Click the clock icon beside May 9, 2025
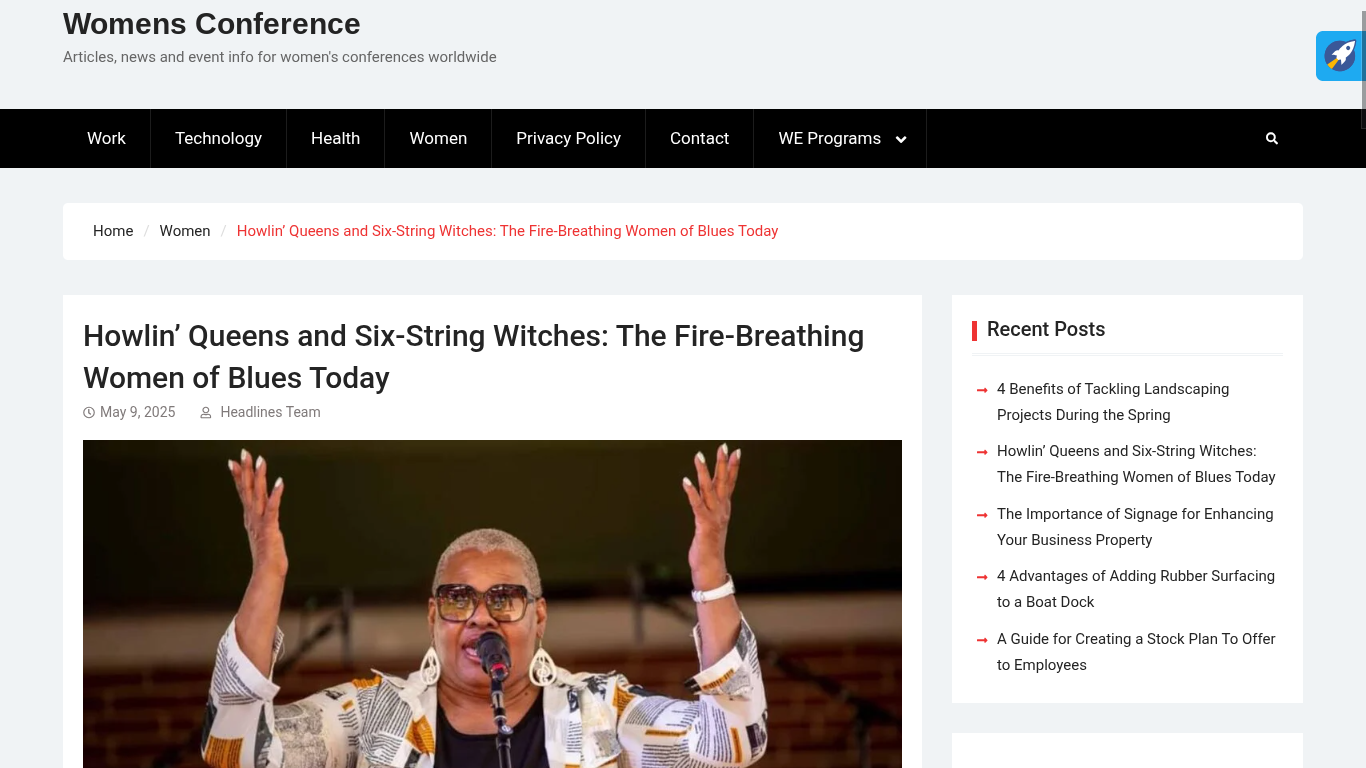Image resolution: width=1366 pixels, height=768 pixels. pos(89,412)
